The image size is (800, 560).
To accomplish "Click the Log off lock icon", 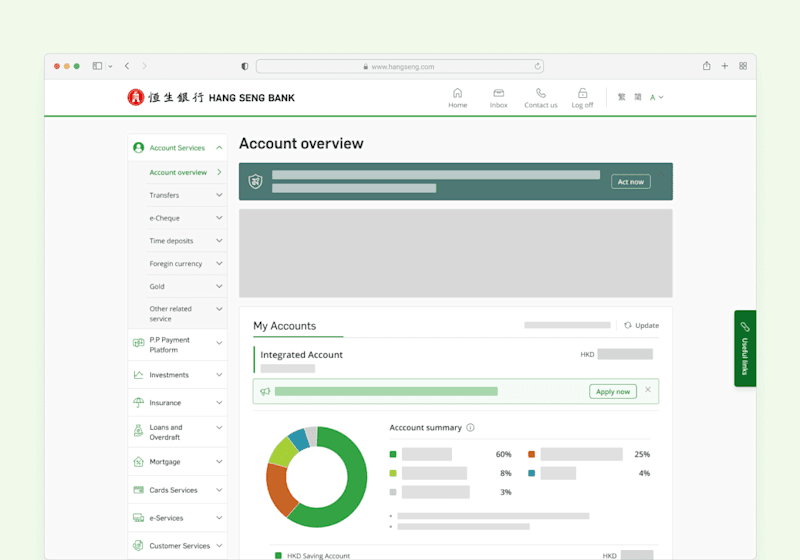I will (x=583, y=93).
